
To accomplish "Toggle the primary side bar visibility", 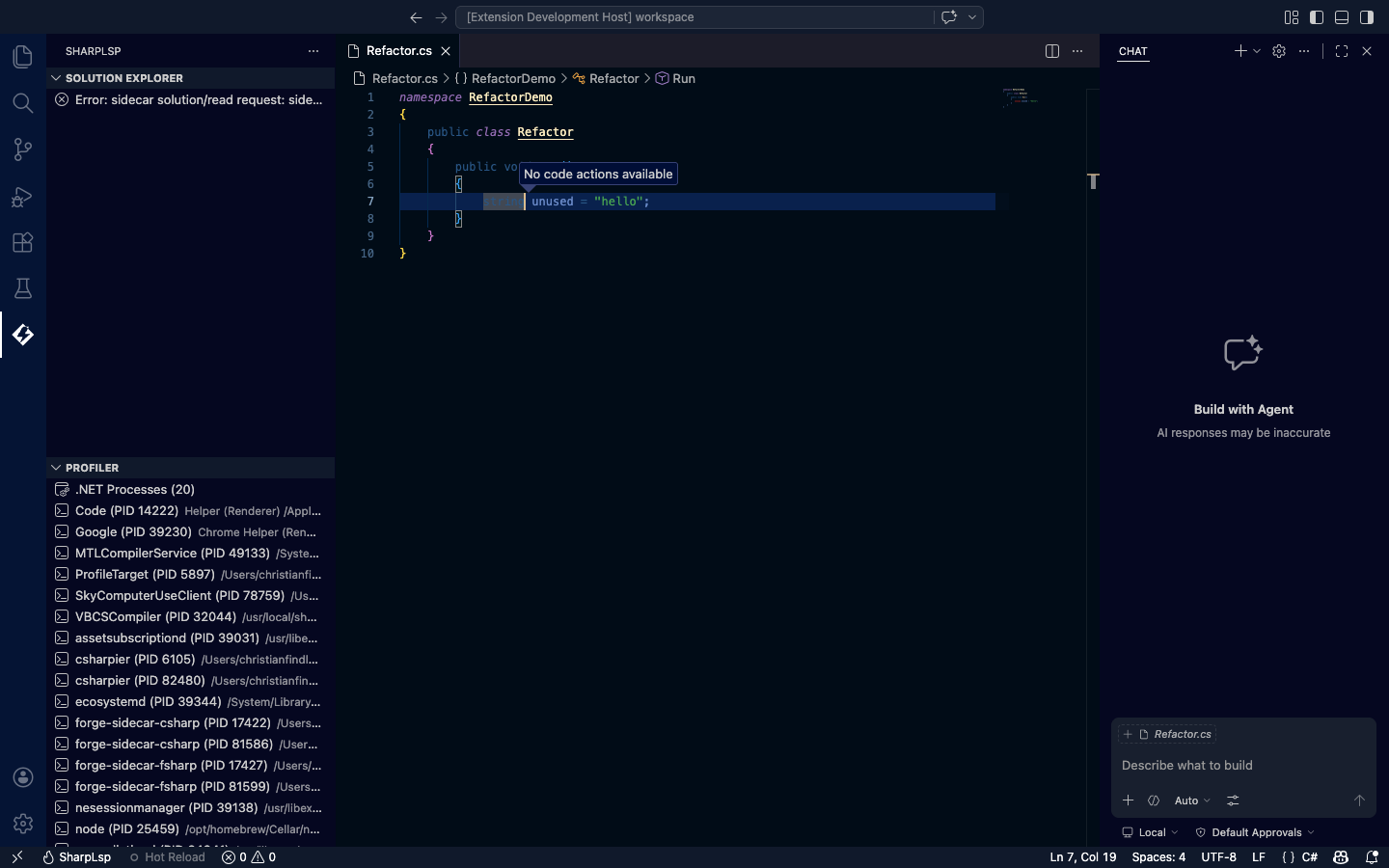I will (x=1317, y=17).
